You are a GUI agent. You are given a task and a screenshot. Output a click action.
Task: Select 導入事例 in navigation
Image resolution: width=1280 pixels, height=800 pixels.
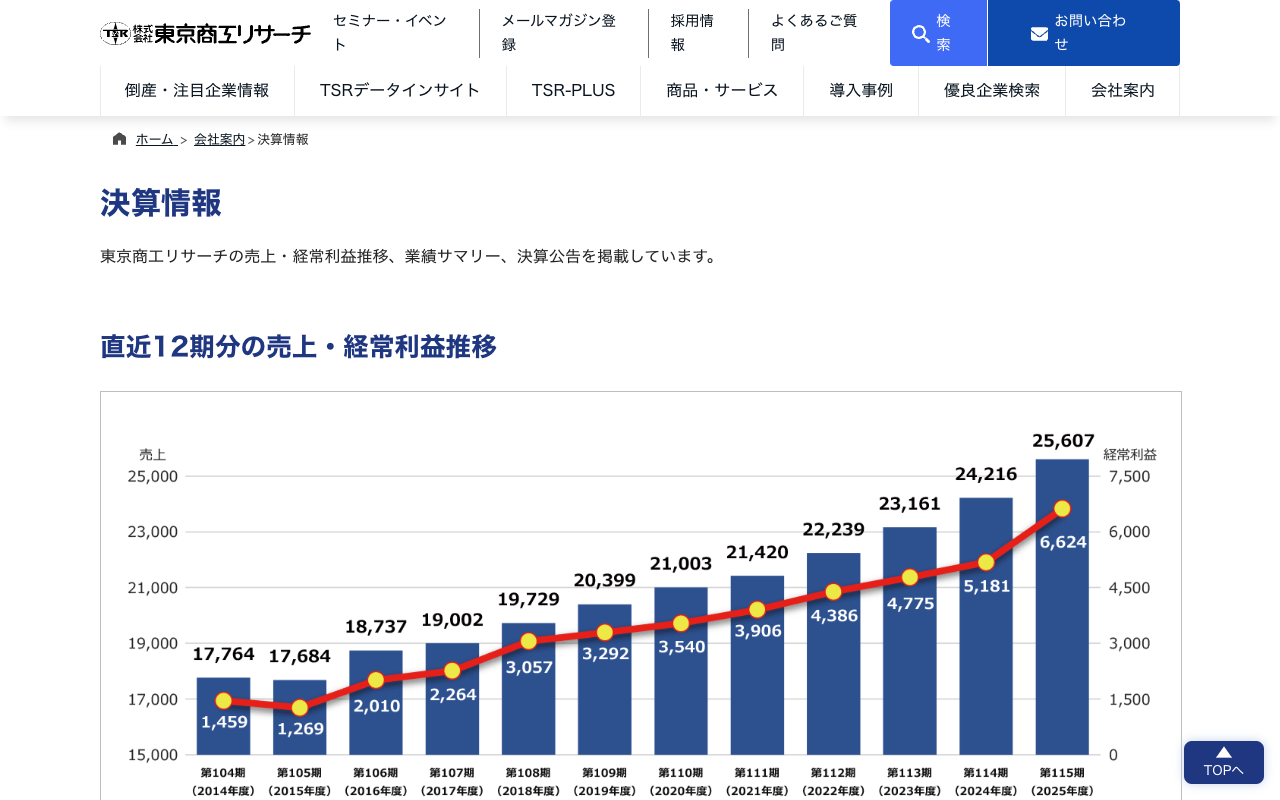[x=860, y=90]
